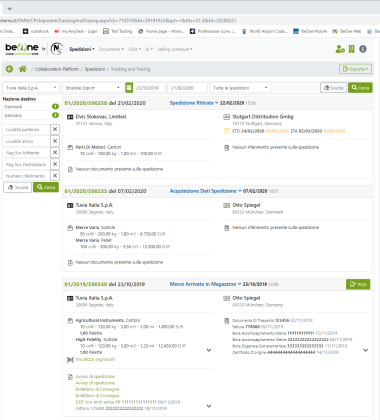Click goods icon beside Agricultural Instruments, Cartoni
This screenshot has width=380, height=420.
pyautogui.click(x=70, y=321)
